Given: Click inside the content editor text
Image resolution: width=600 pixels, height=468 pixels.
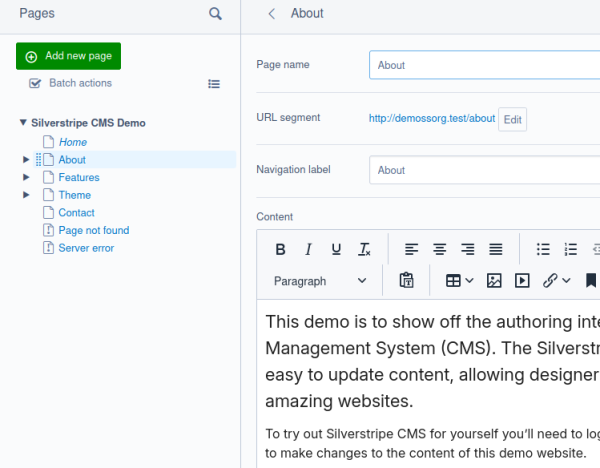Looking at the screenshot, I should [x=428, y=384].
